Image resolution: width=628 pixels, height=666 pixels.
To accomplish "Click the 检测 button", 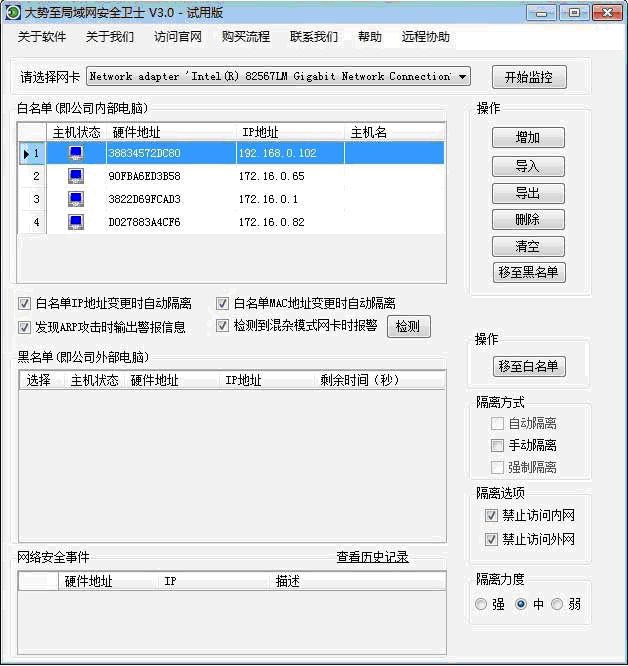I will (x=408, y=326).
